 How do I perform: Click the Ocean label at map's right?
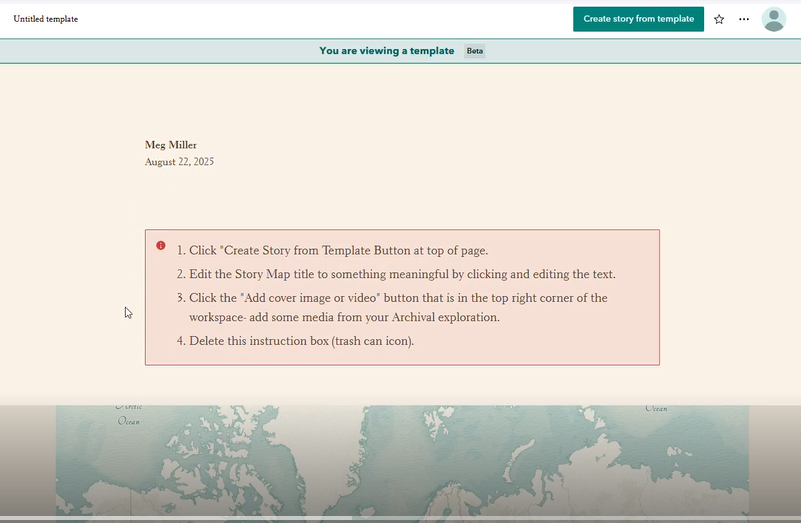coord(656,409)
